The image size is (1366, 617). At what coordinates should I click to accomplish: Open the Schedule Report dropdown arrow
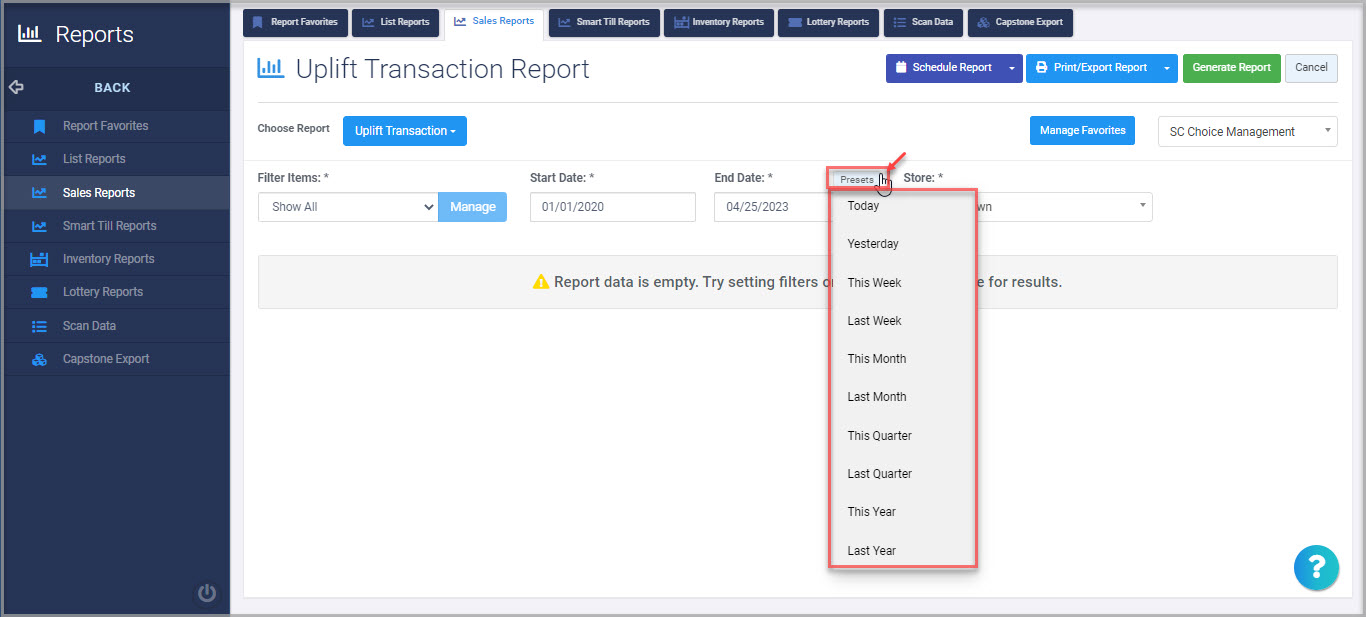pos(1012,68)
